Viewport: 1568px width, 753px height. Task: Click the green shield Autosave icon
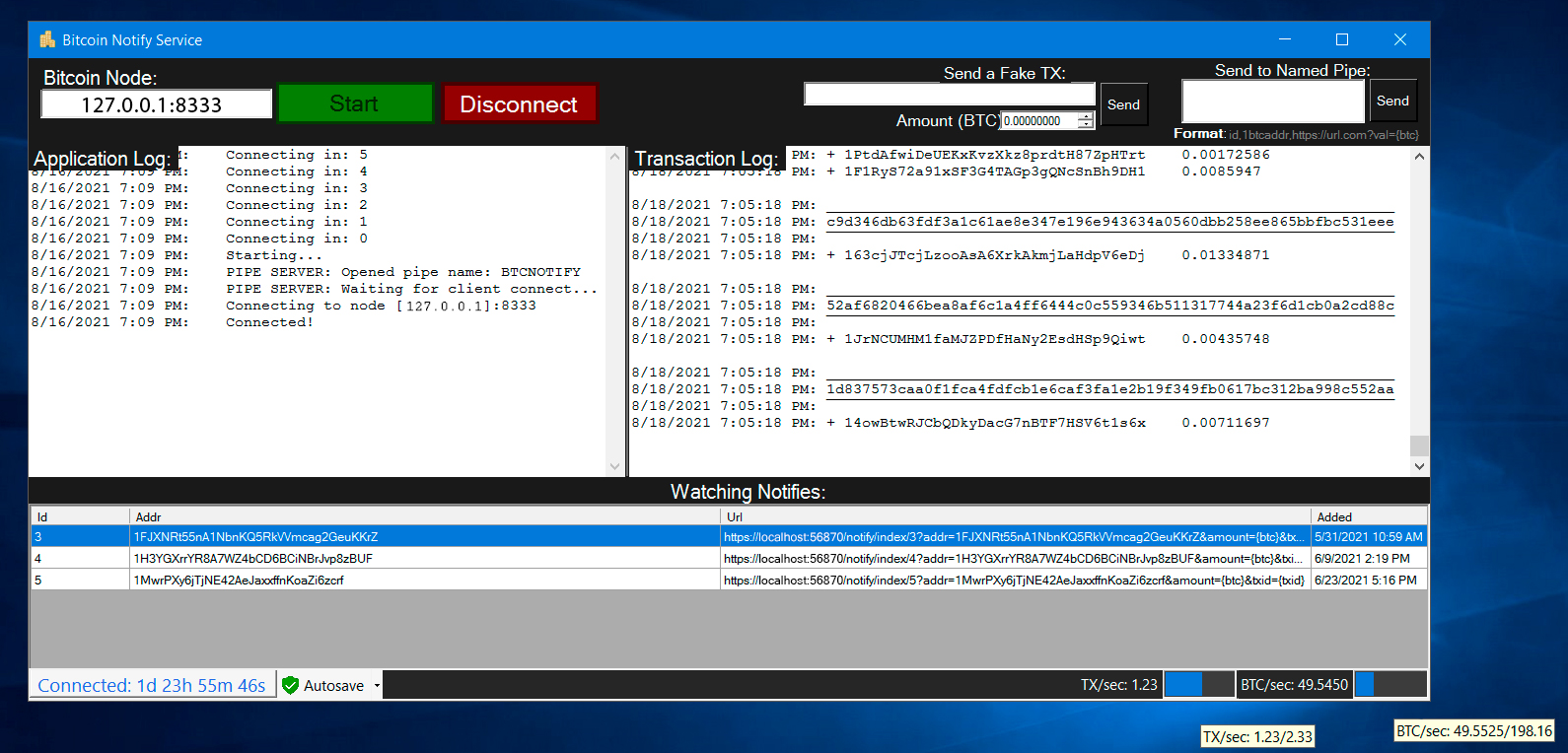point(290,685)
